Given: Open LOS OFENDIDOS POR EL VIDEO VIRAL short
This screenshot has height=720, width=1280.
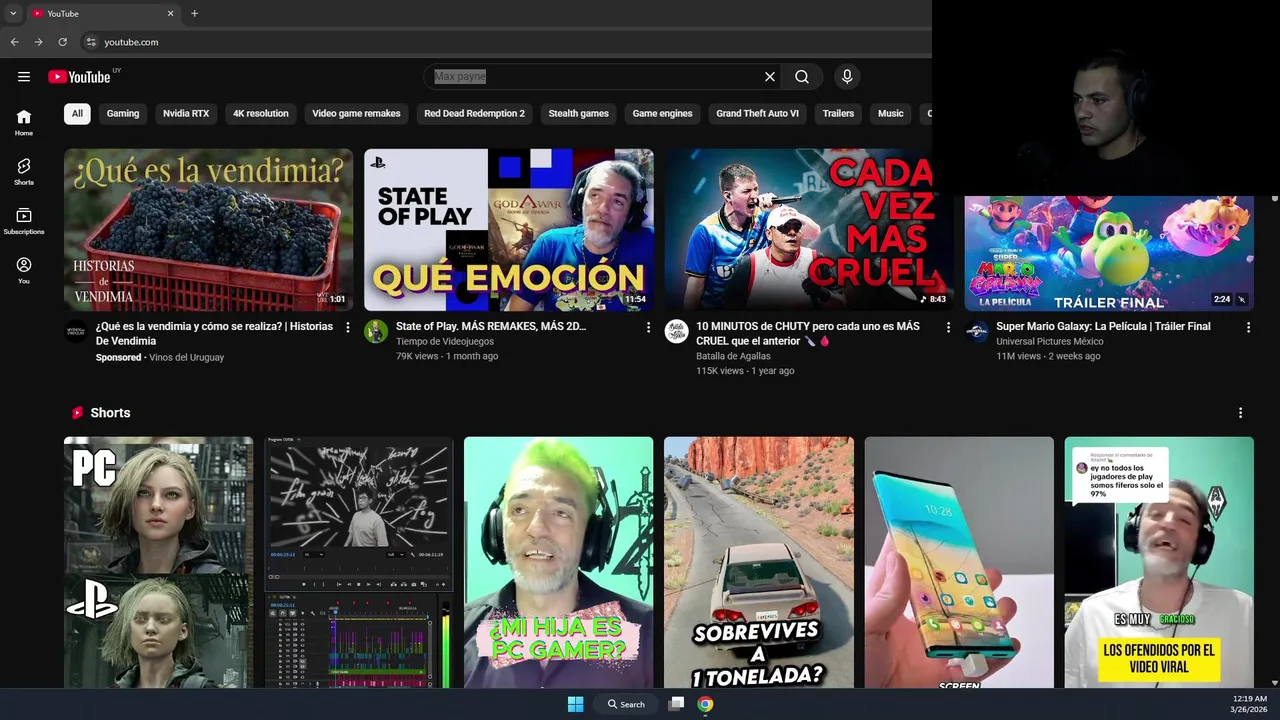Looking at the screenshot, I should [x=1159, y=562].
